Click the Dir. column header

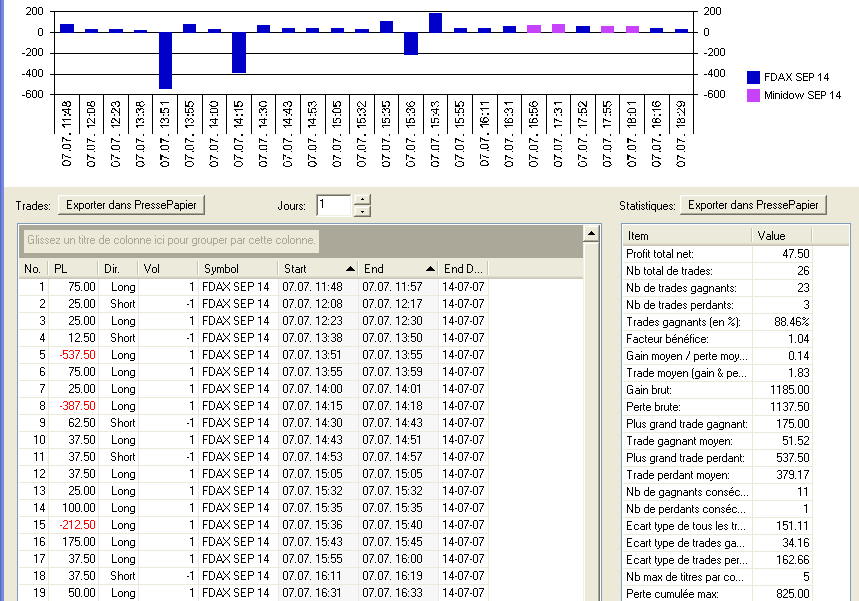(x=119, y=269)
